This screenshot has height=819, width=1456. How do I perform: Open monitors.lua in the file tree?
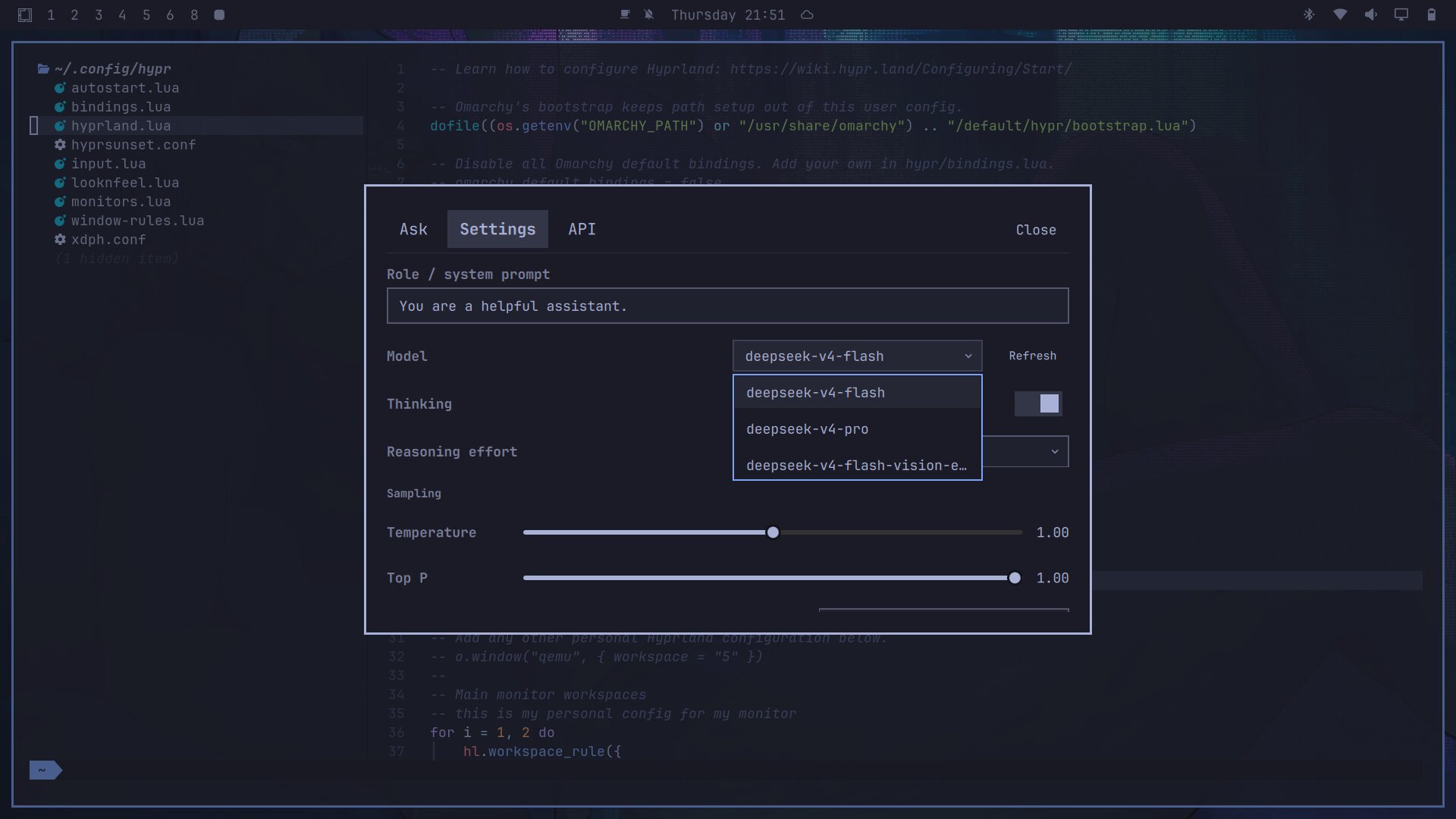tap(121, 202)
